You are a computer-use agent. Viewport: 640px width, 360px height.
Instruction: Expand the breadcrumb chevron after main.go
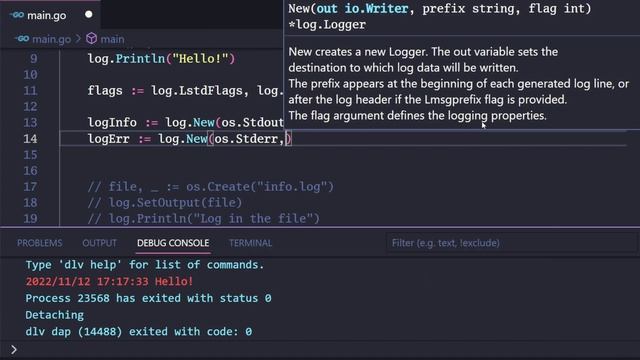(78, 39)
